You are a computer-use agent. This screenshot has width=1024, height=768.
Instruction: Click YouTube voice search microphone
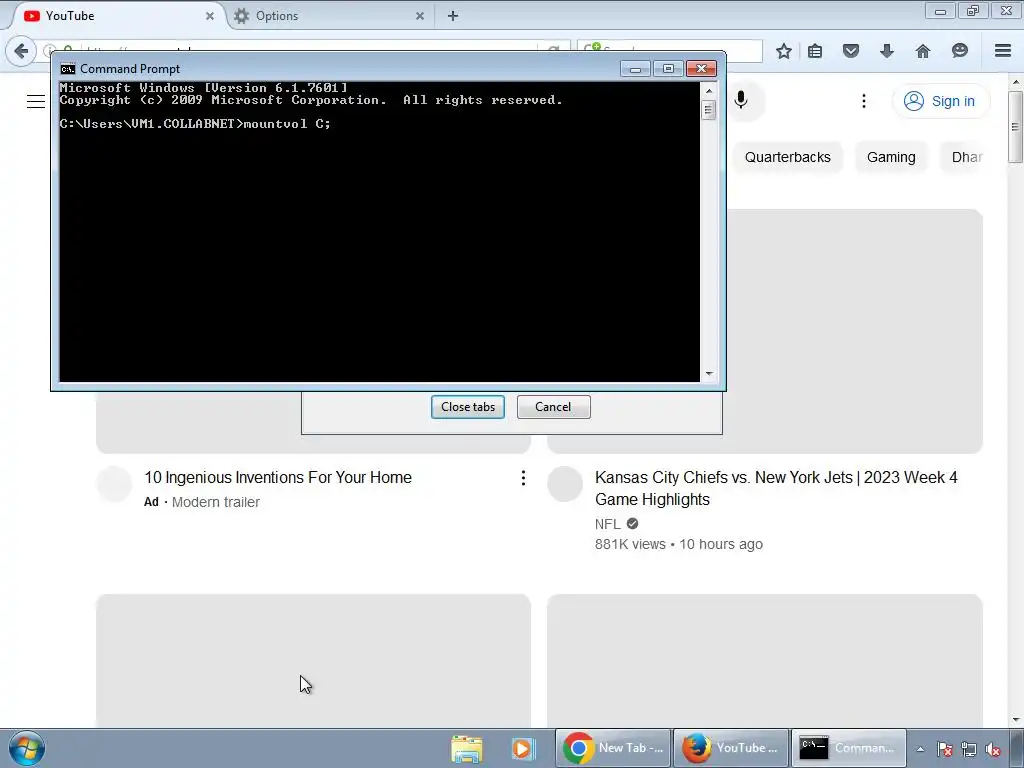tap(741, 100)
